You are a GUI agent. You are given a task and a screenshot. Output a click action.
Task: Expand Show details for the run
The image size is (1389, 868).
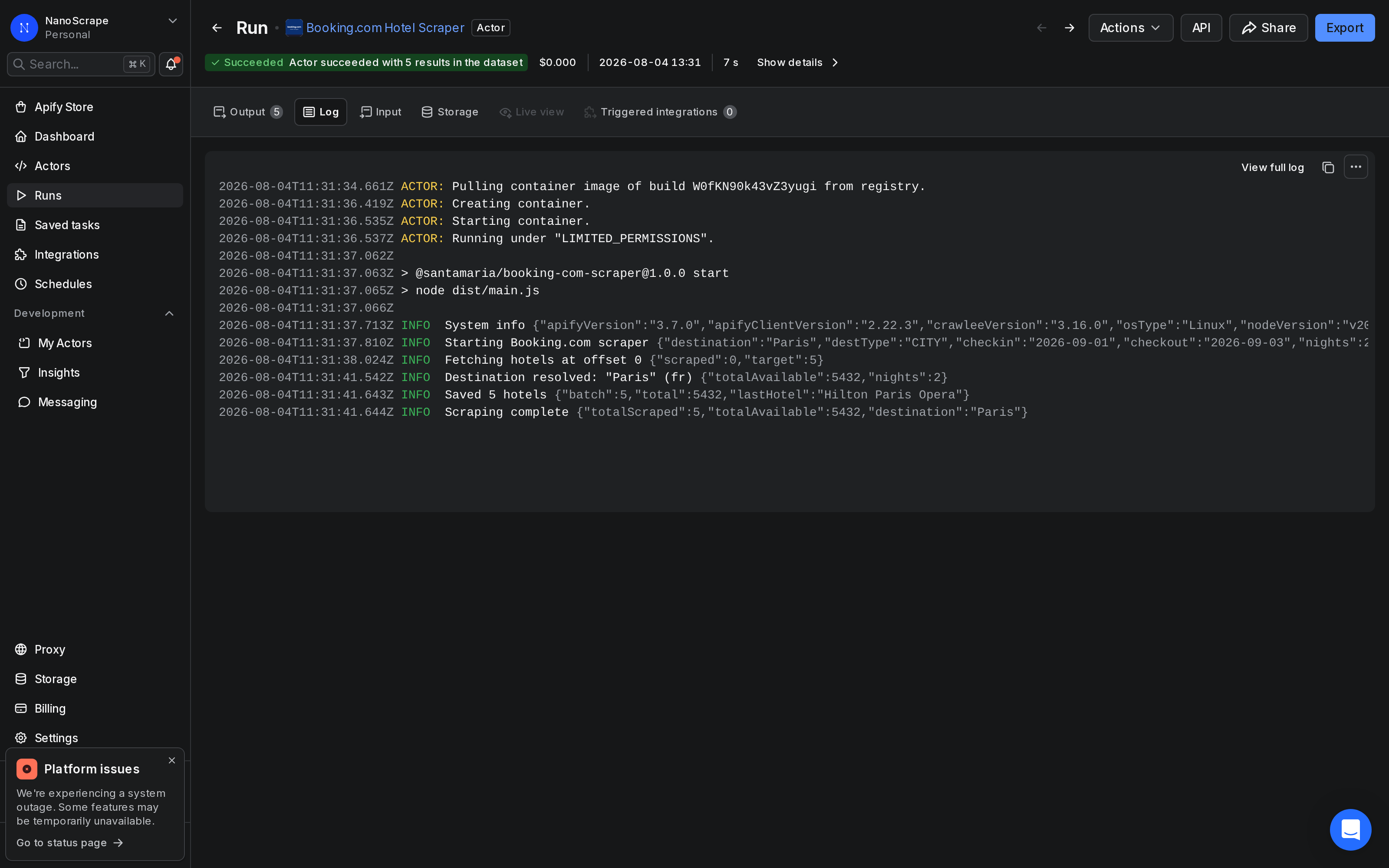point(797,62)
